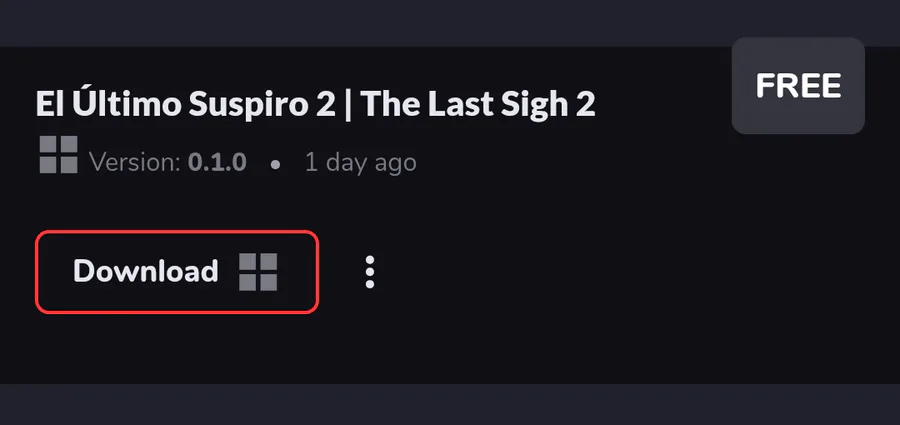
Task: Click the top dot of the kebab menu
Action: tap(370, 260)
